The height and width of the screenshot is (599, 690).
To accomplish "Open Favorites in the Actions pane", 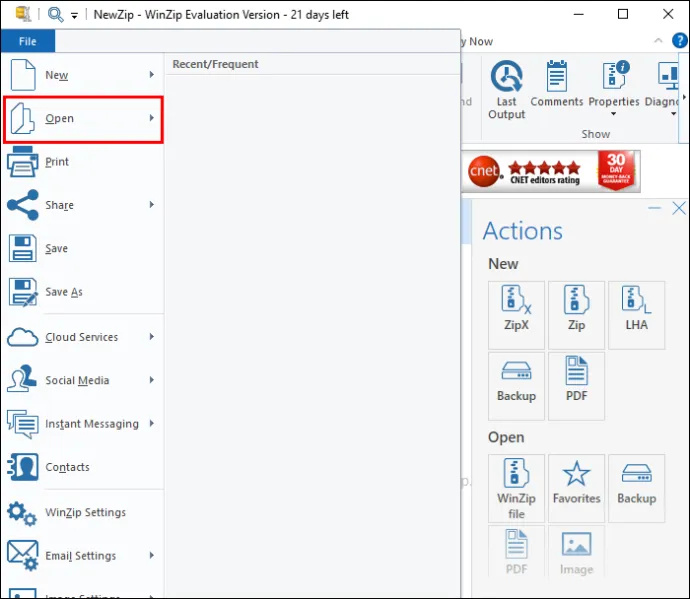I will (x=576, y=489).
